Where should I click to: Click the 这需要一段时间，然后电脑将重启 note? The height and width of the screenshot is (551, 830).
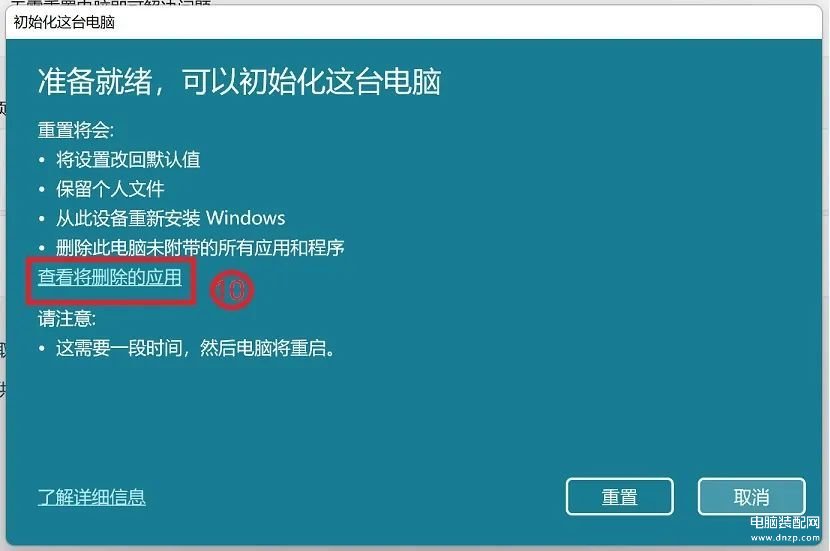point(195,348)
